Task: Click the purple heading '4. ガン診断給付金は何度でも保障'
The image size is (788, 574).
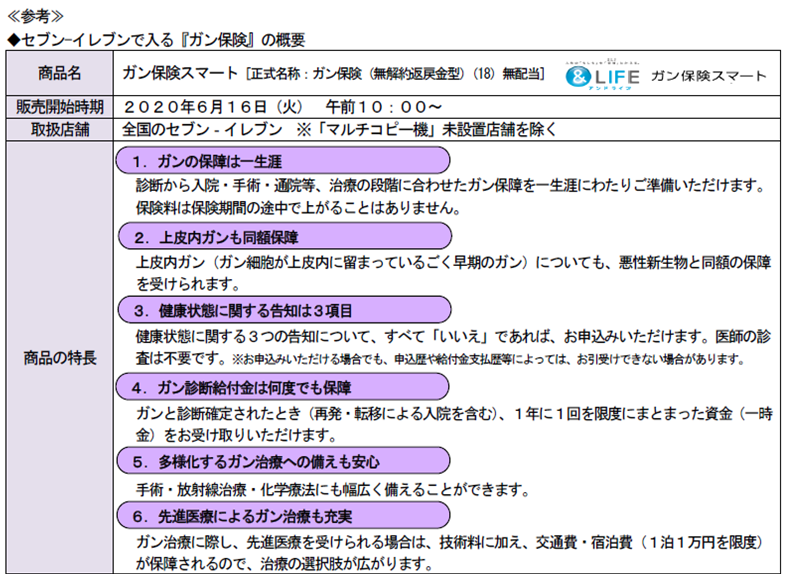Action: [x=282, y=387]
